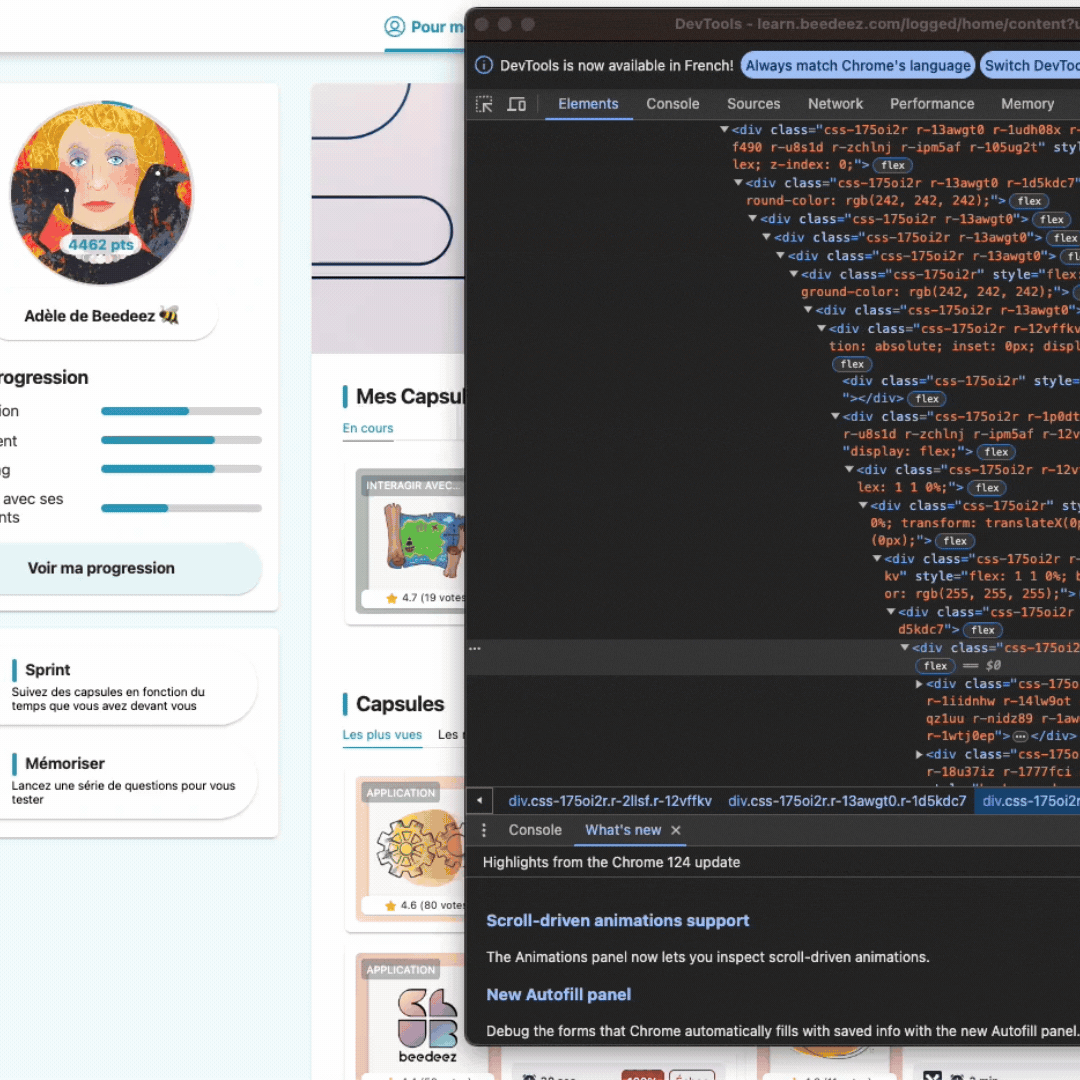
Task: Click the info icon in the language notice
Action: [x=484, y=65]
